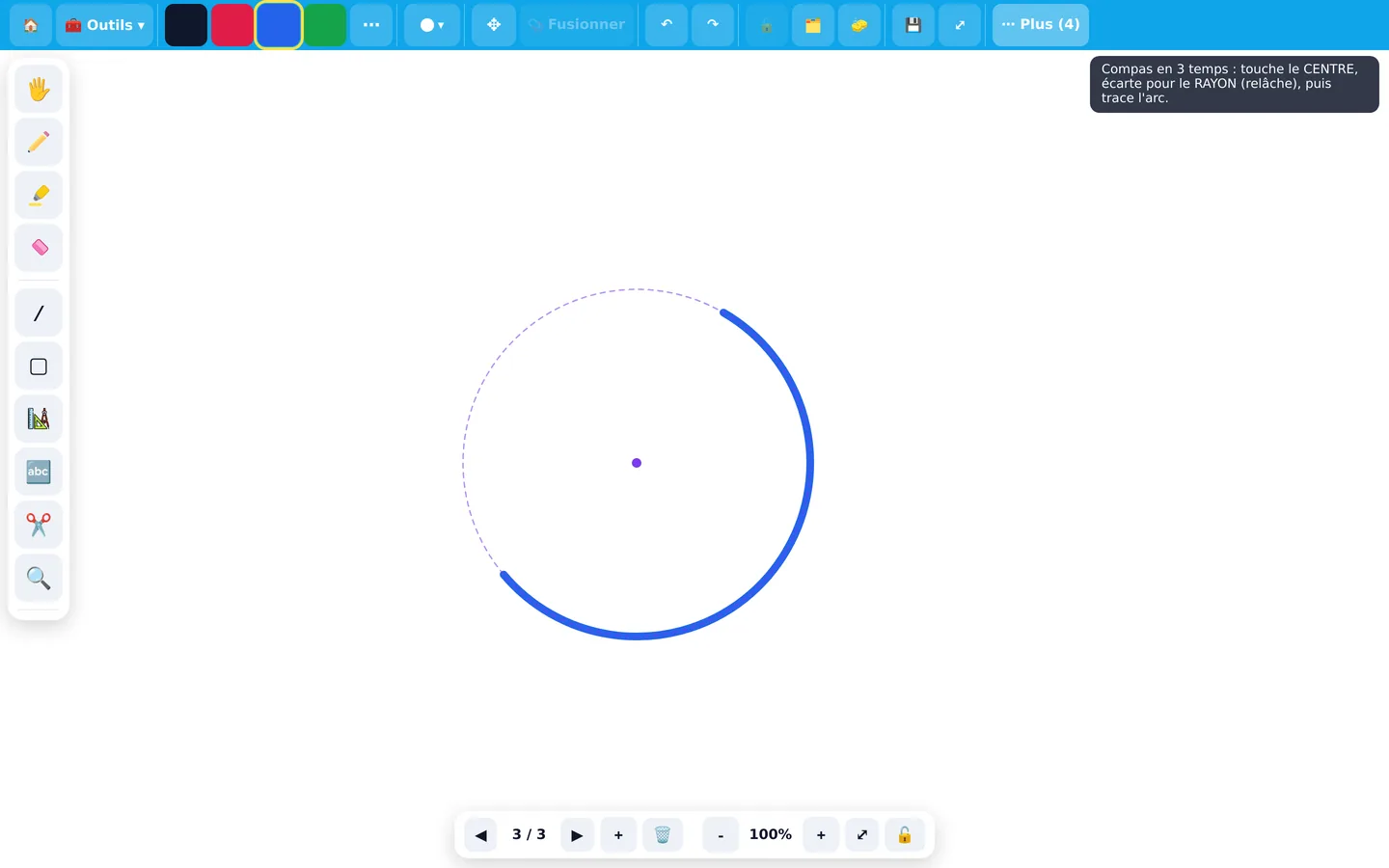
Task: Open the Outils dropdown menu
Action: click(x=105, y=25)
